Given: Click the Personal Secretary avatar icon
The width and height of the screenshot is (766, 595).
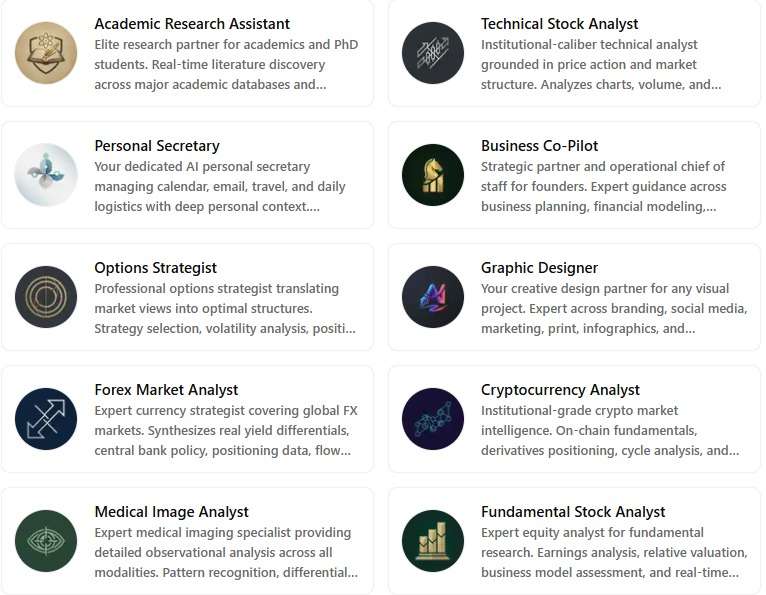Looking at the screenshot, I should tap(46, 175).
